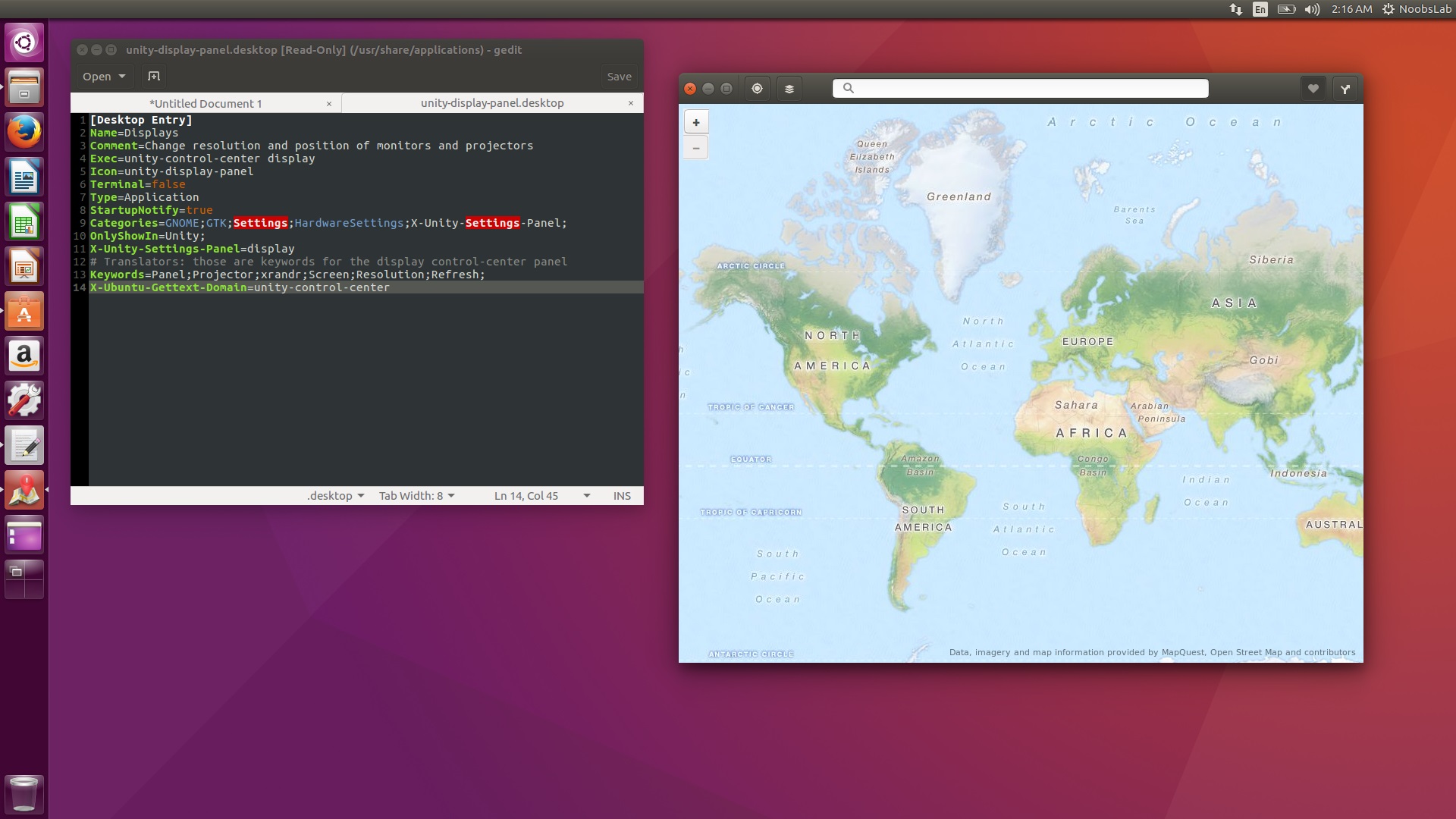Click the AFRICA label on the map

1092,433
